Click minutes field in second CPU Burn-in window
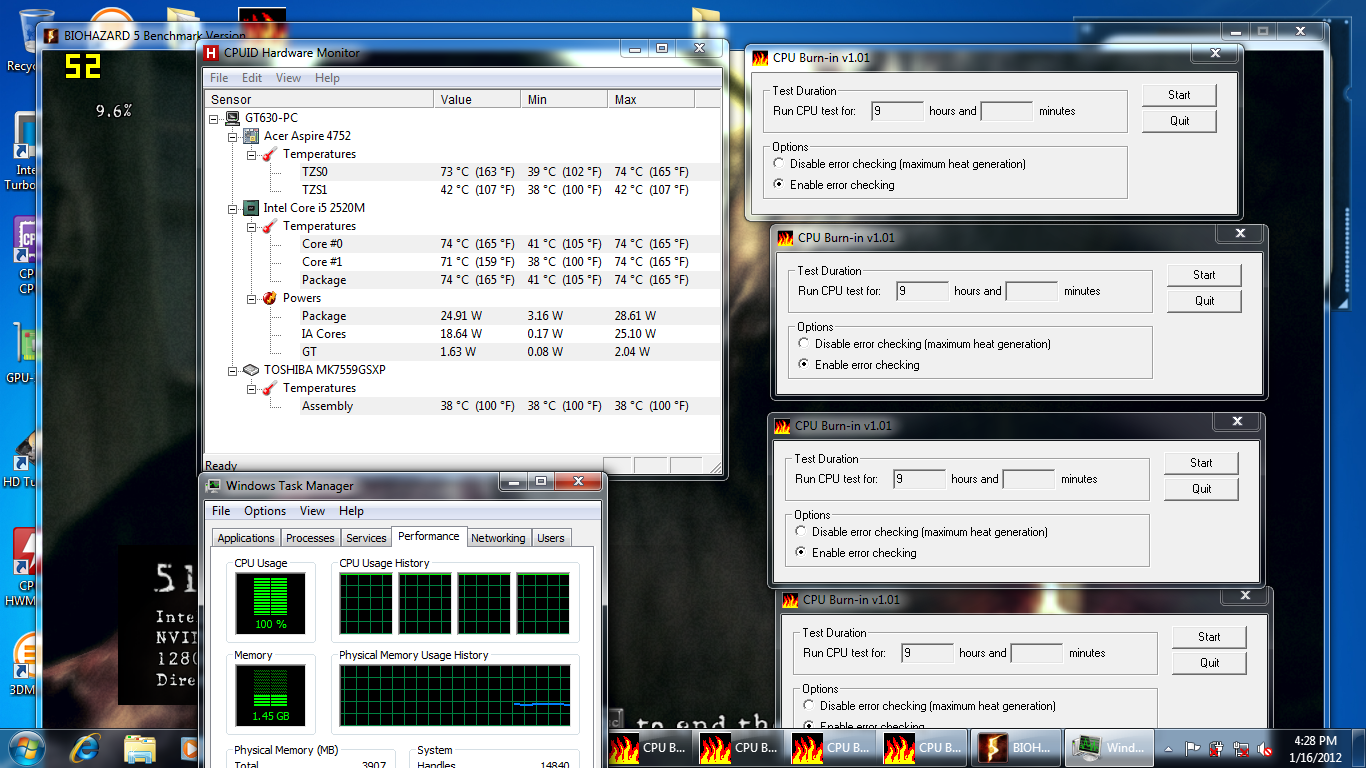1366x768 pixels. point(1032,291)
